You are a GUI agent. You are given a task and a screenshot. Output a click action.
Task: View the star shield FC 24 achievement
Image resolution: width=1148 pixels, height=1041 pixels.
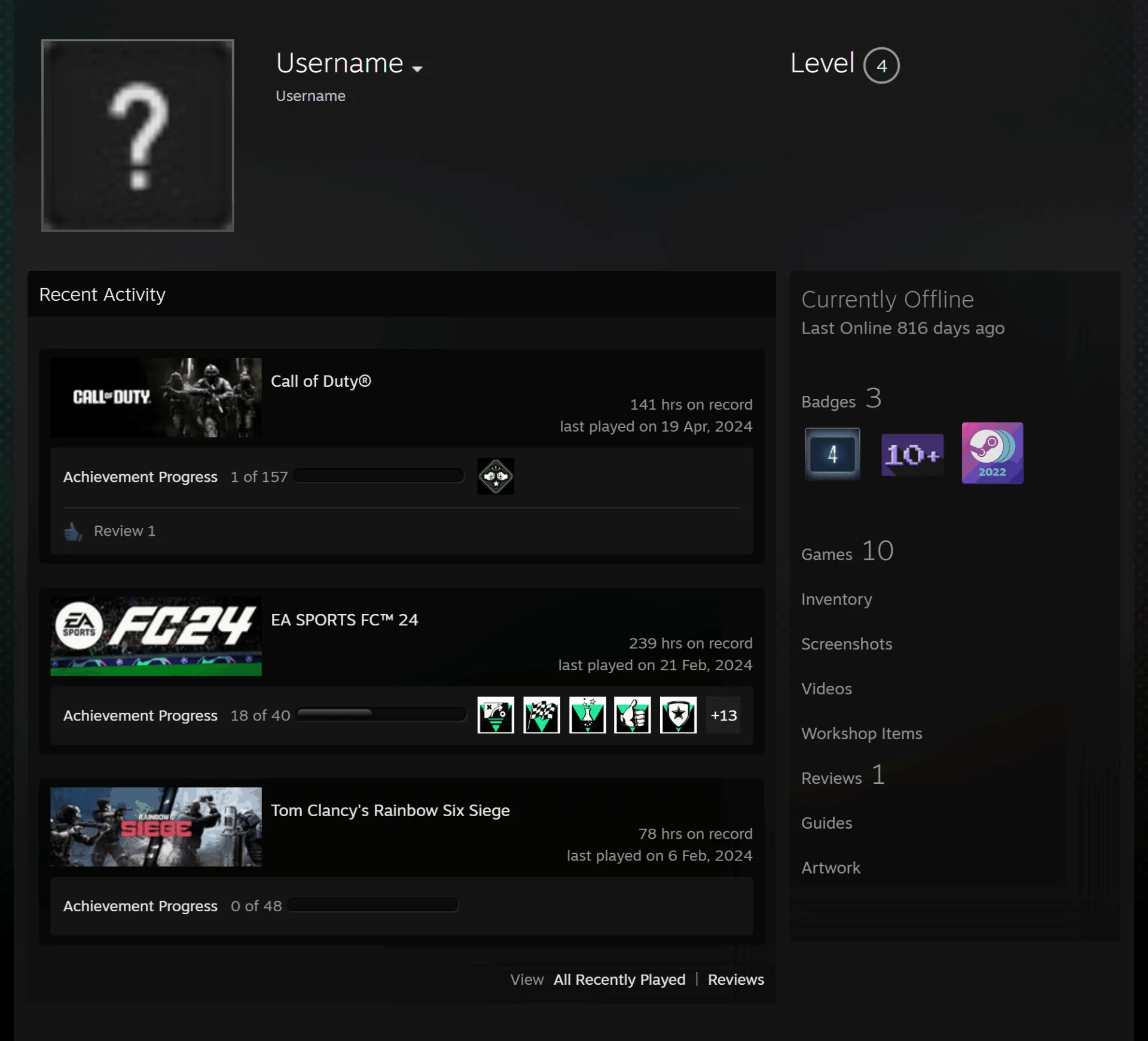tap(679, 715)
